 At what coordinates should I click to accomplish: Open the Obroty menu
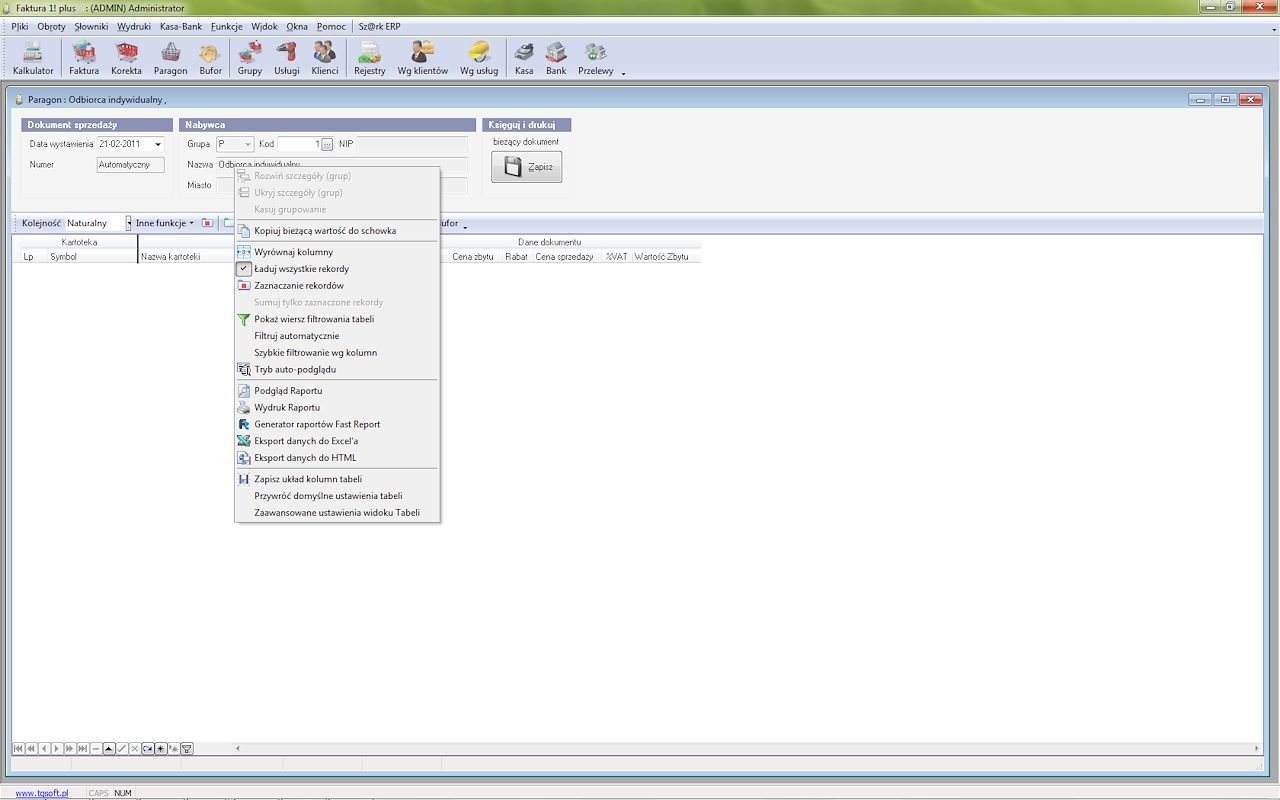pyautogui.click(x=51, y=27)
